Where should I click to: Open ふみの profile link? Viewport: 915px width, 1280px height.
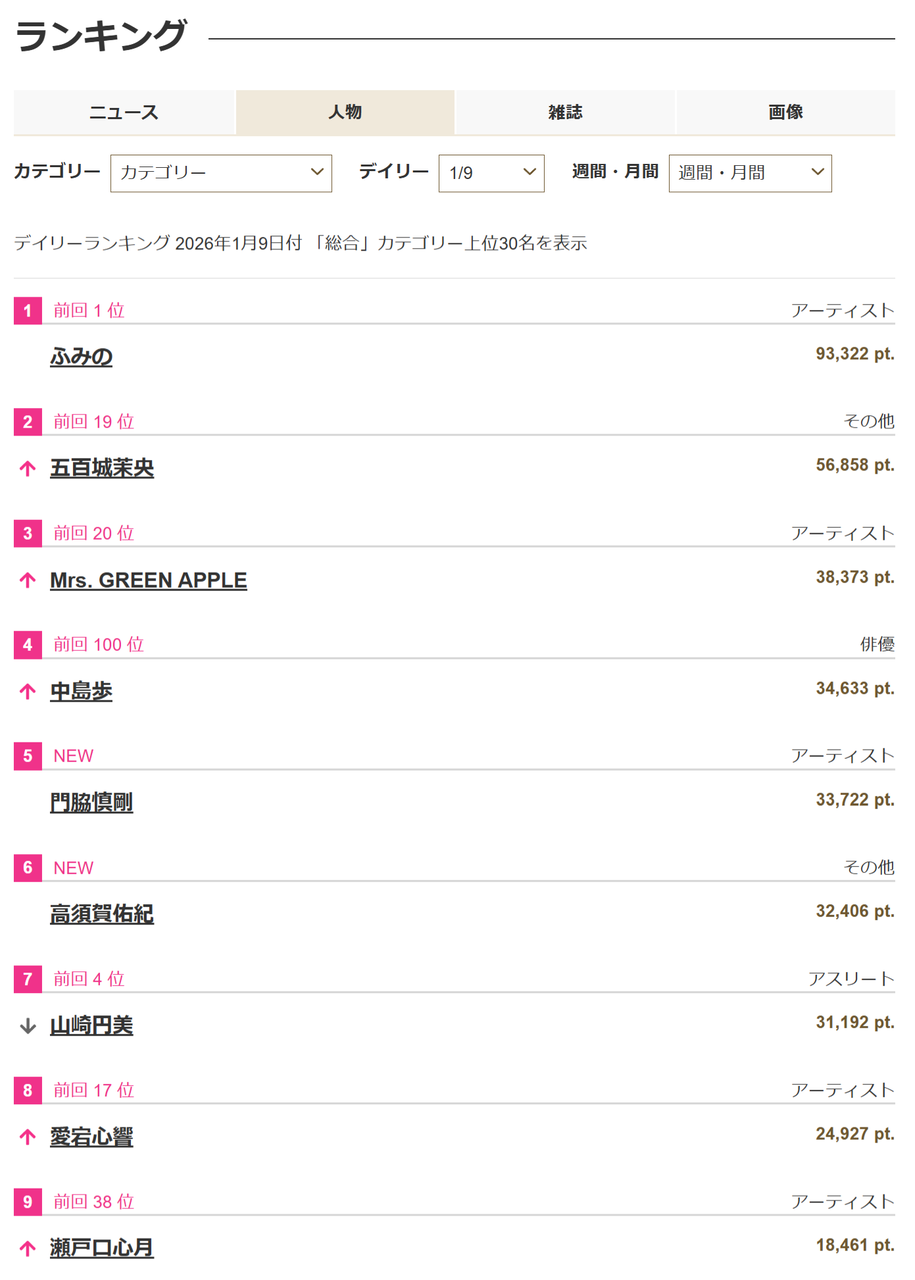click(81, 357)
